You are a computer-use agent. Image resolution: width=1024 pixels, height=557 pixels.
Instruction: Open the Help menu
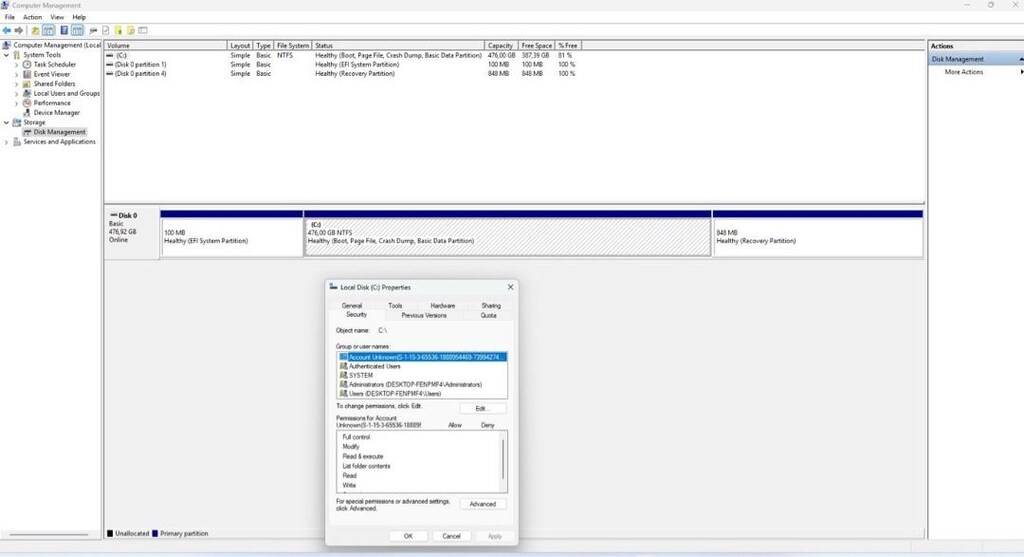(79, 17)
